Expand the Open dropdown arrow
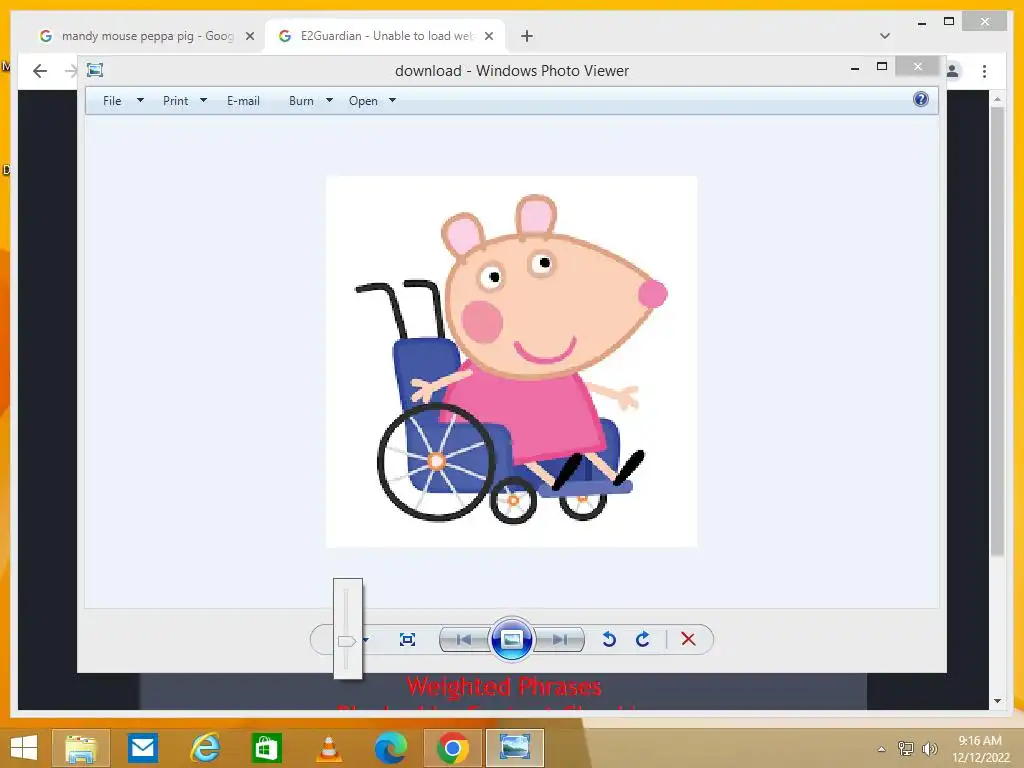 tap(392, 101)
